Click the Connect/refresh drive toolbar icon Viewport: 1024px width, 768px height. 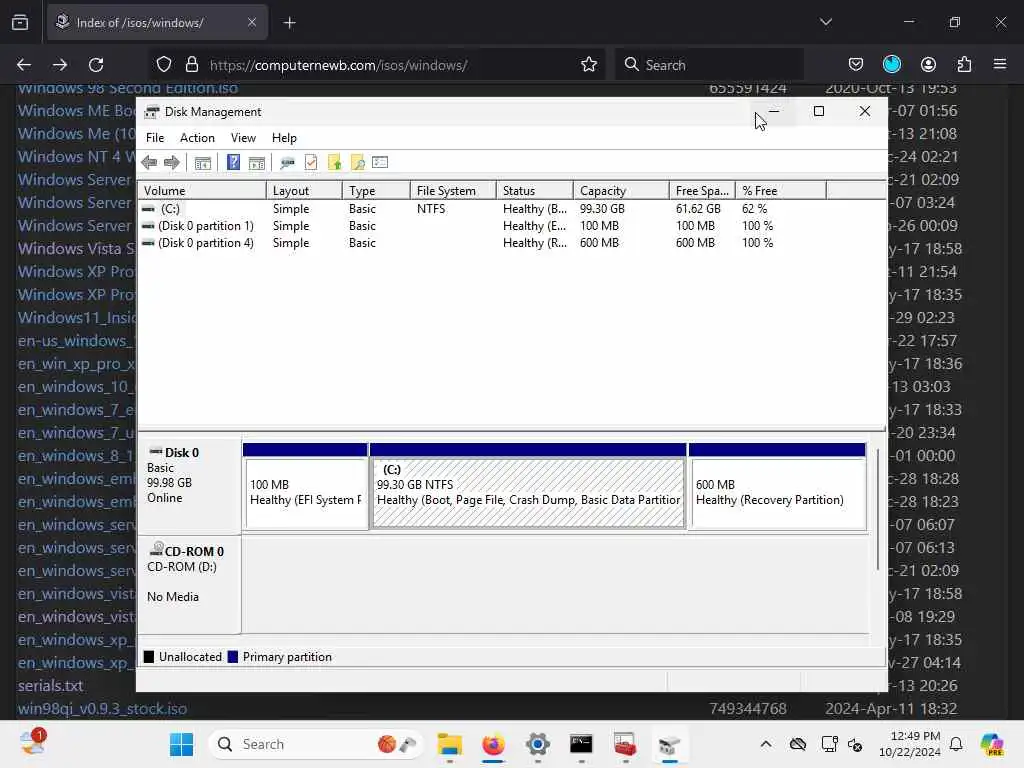pos(287,163)
